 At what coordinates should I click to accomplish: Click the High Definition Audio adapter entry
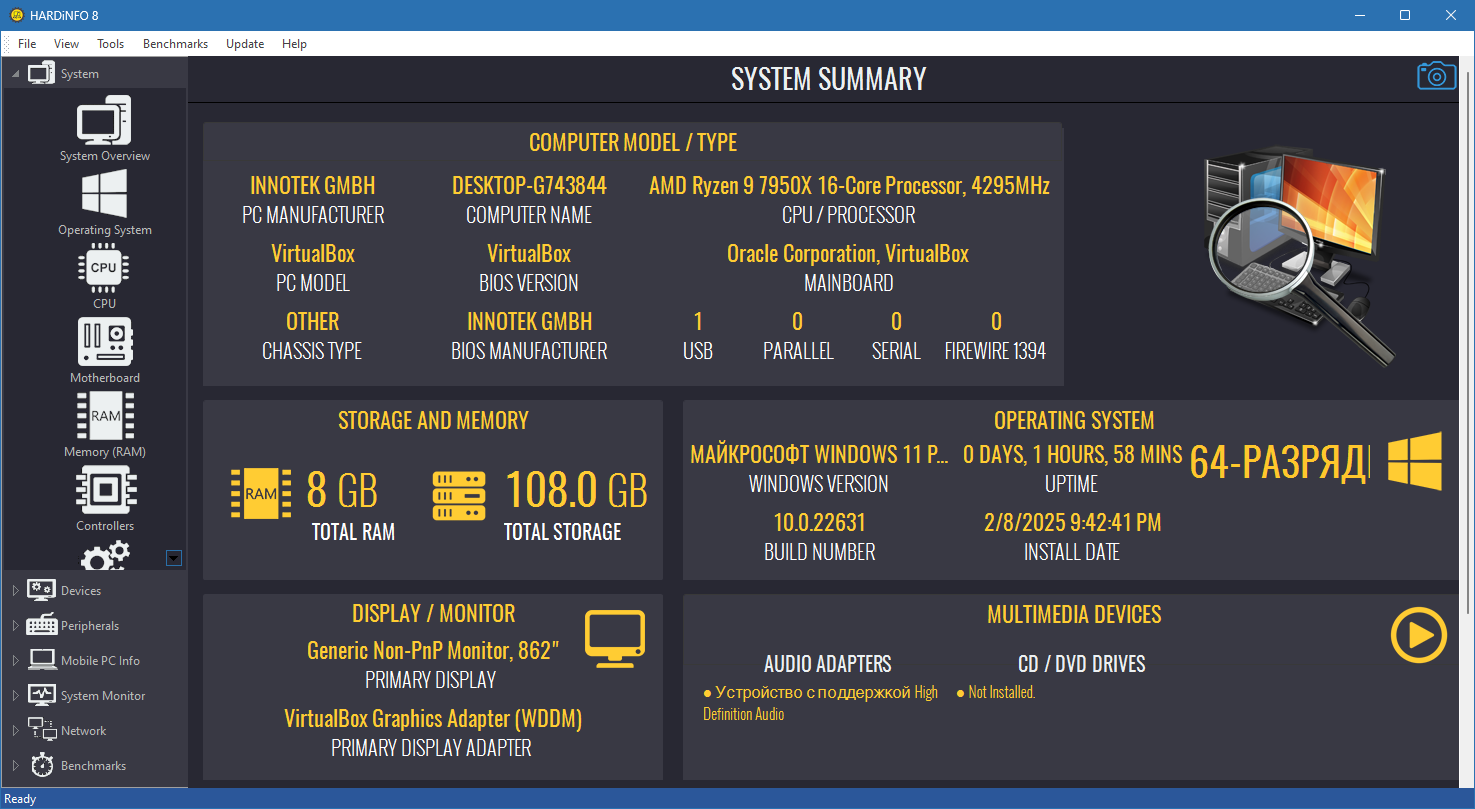820,703
